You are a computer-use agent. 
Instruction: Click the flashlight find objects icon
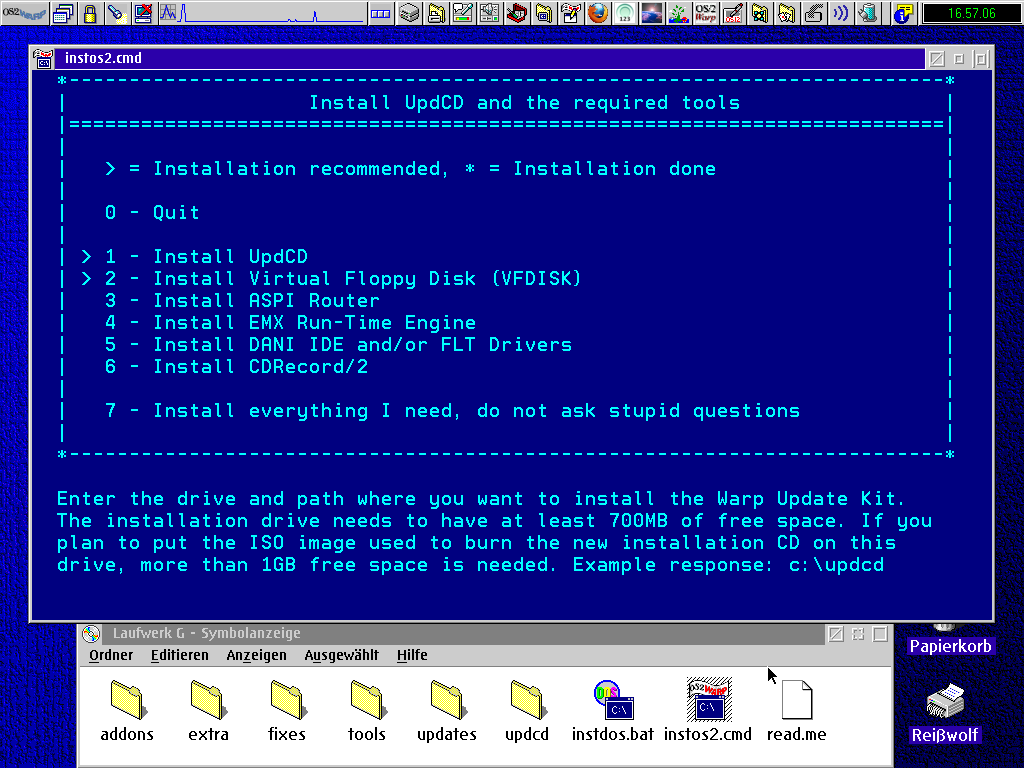click(117, 13)
